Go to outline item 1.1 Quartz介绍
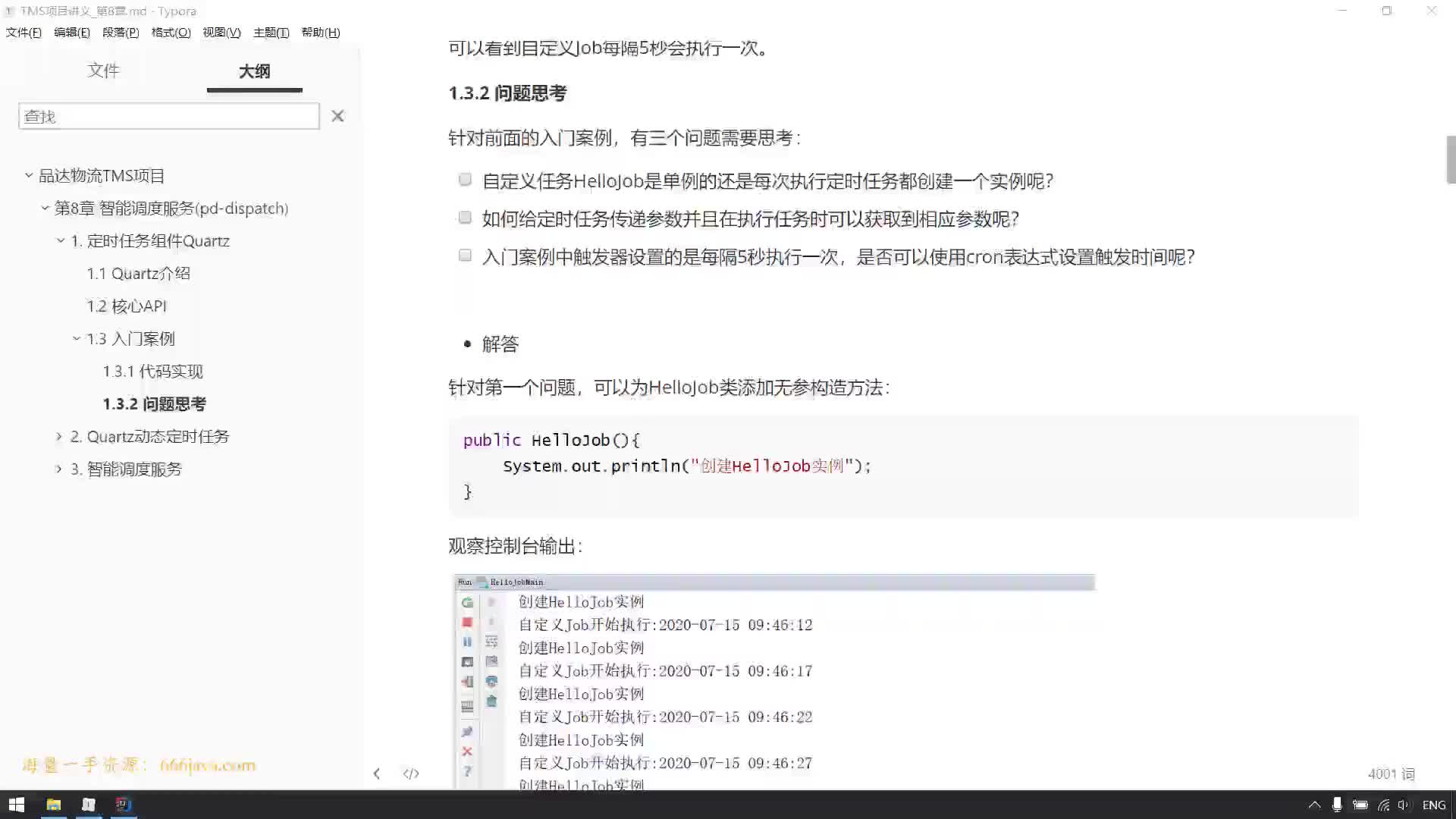 coord(138,274)
